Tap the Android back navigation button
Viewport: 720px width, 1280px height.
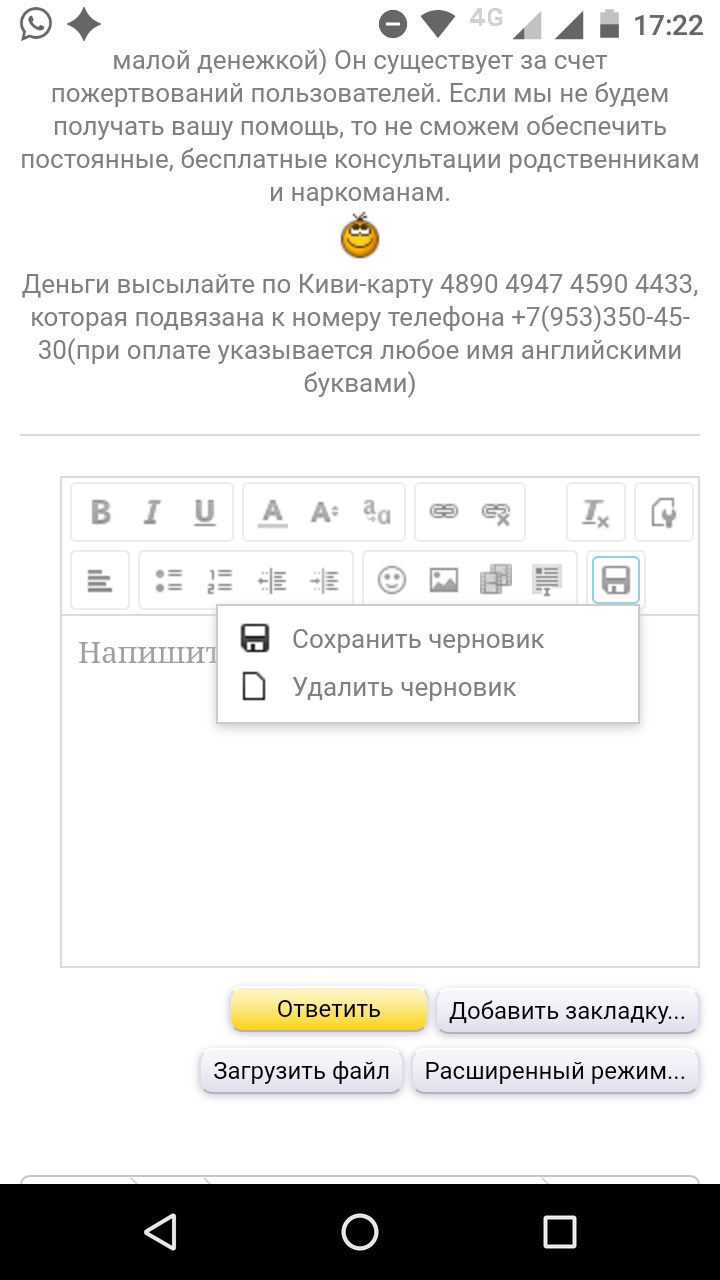160,1232
